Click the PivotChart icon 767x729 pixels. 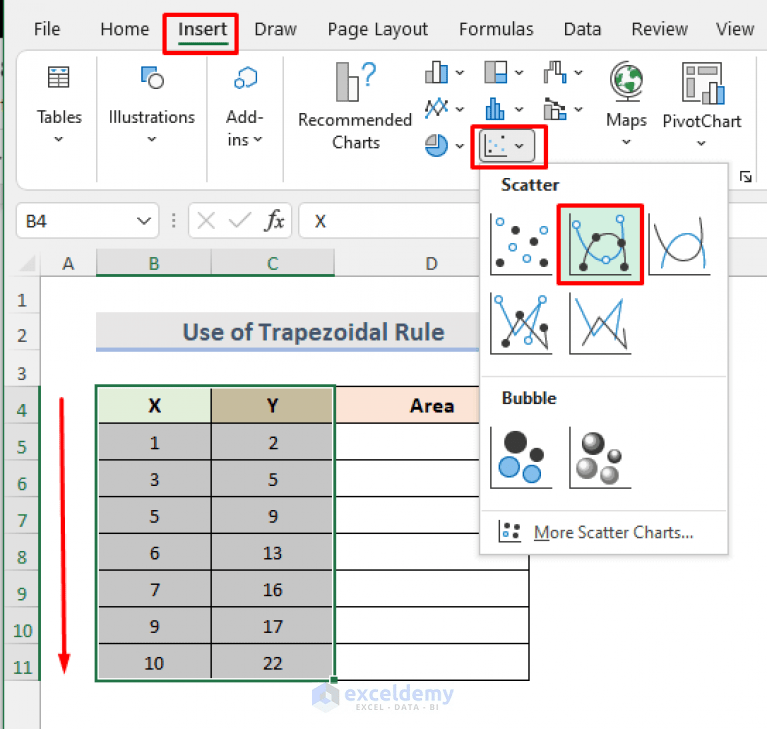702,83
